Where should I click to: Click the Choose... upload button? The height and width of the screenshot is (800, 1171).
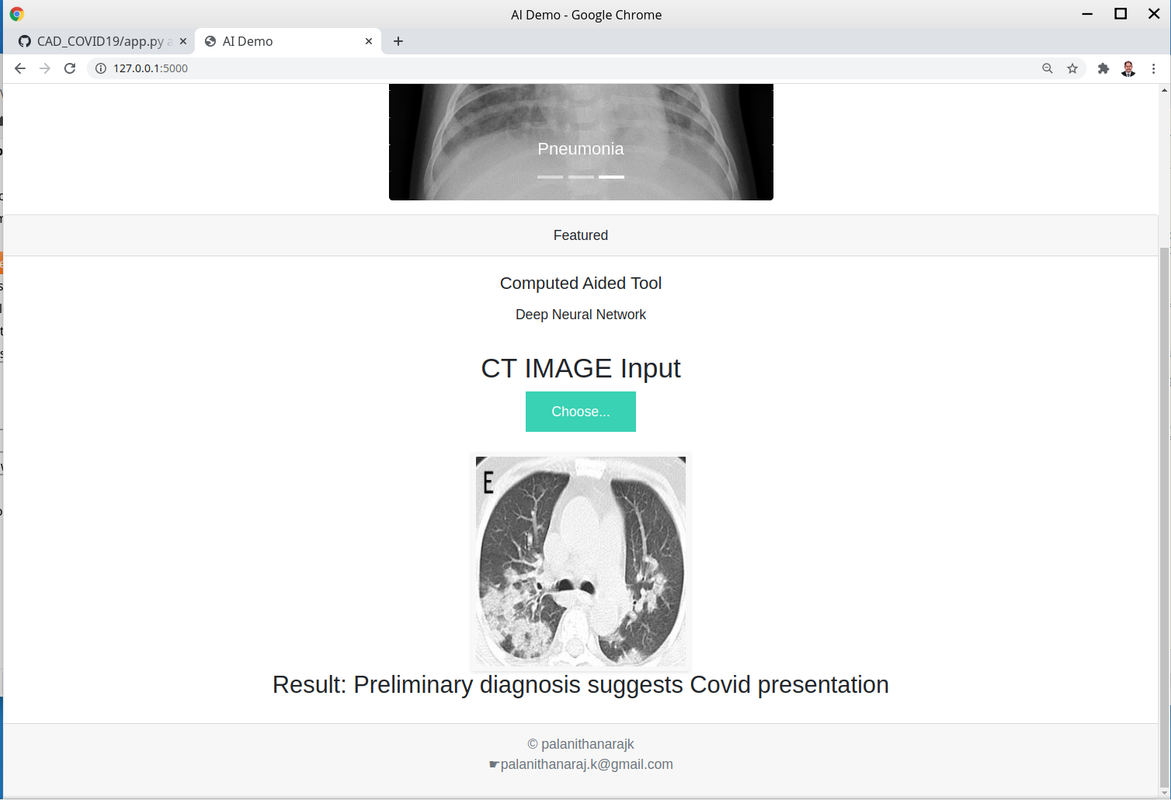[x=580, y=412]
